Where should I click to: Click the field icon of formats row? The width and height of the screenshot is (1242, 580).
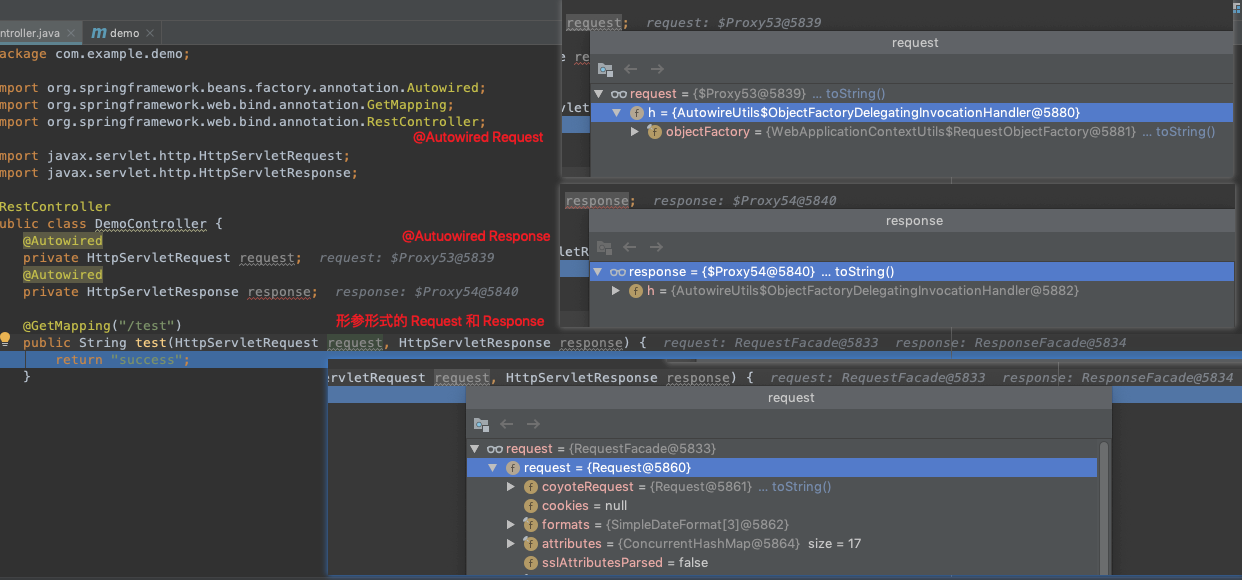531,525
